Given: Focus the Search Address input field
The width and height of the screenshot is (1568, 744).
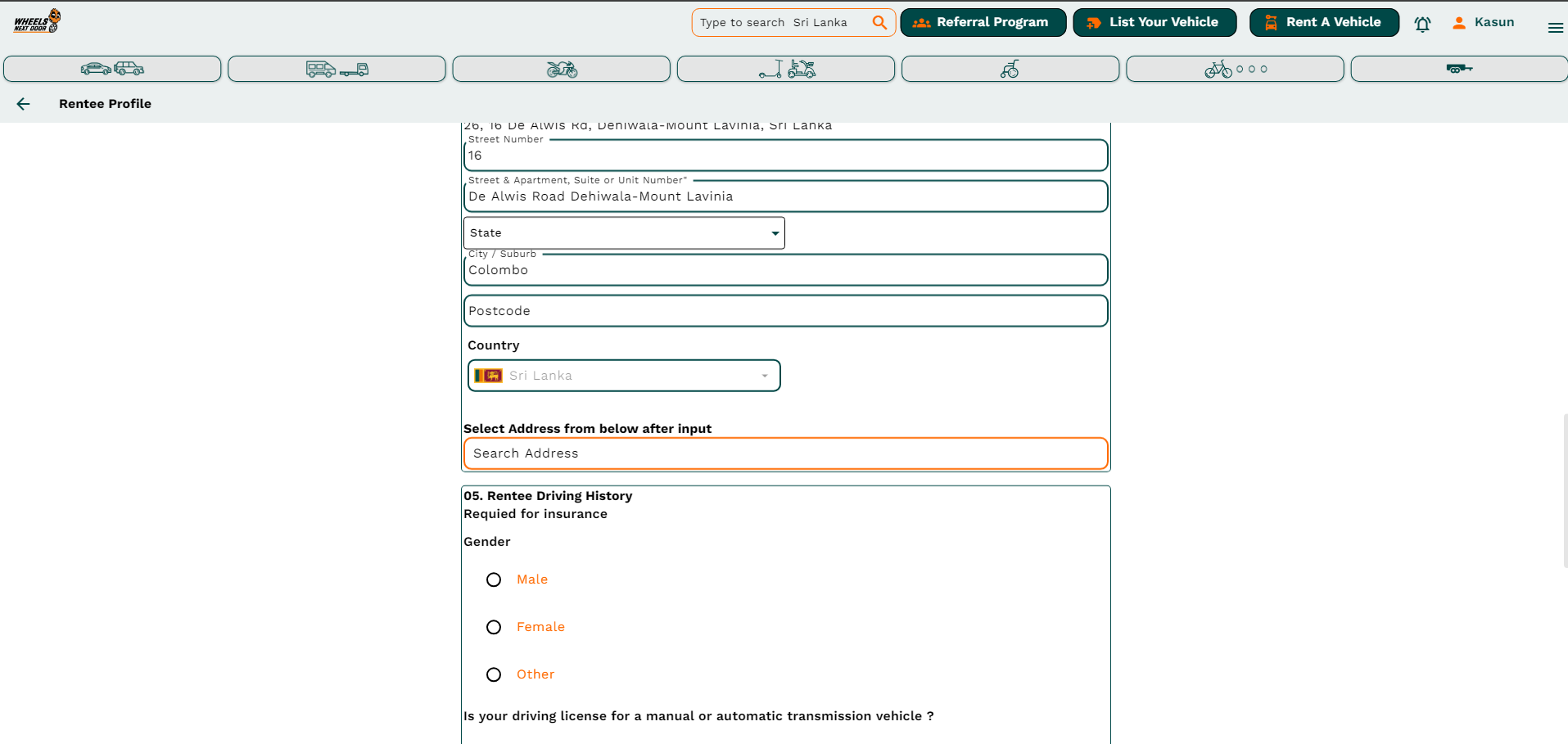Looking at the screenshot, I should (x=785, y=453).
